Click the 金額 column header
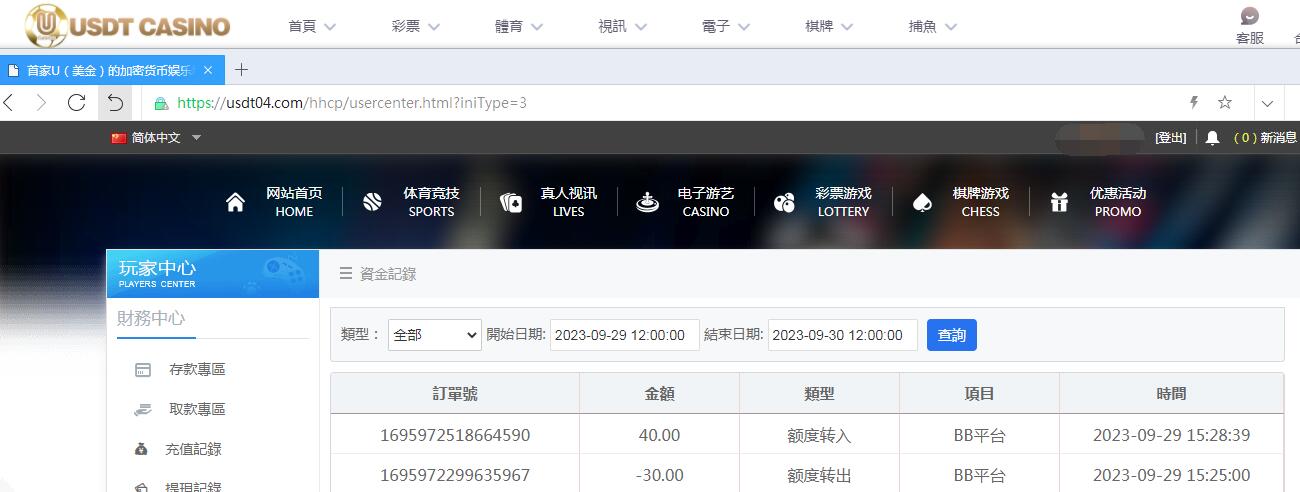Viewport: 1300px width, 492px height. (x=659, y=394)
